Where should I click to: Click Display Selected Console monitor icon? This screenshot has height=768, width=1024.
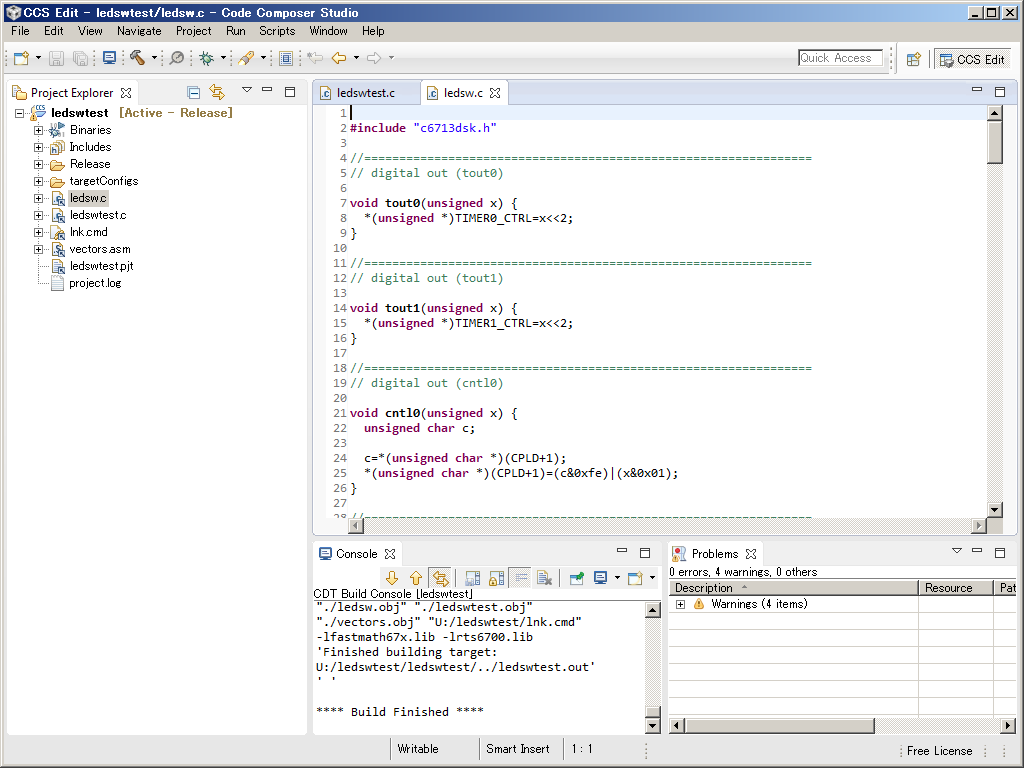[x=601, y=578]
